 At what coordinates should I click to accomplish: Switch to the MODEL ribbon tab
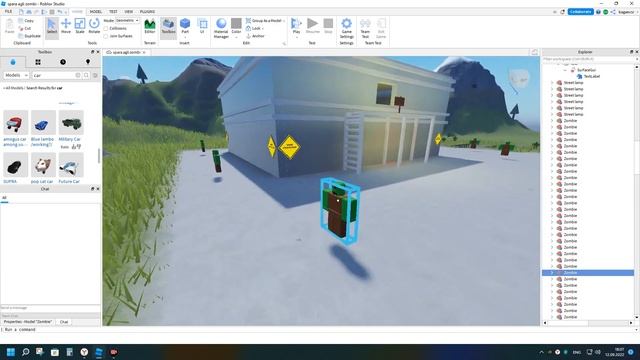coord(96,11)
